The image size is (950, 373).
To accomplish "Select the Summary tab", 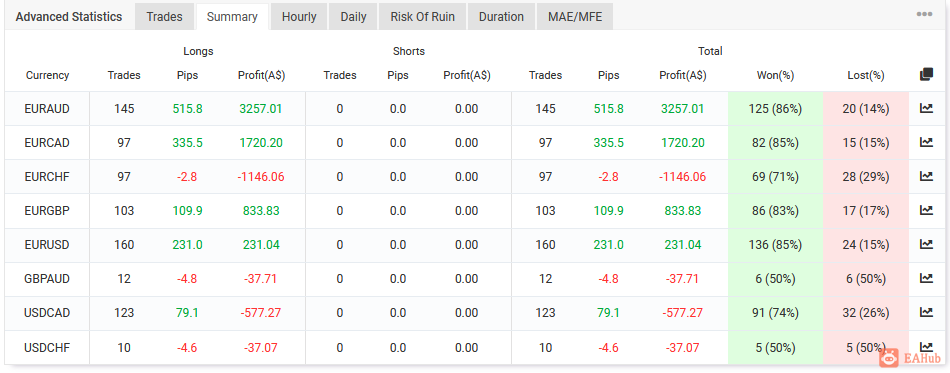I will coord(233,17).
